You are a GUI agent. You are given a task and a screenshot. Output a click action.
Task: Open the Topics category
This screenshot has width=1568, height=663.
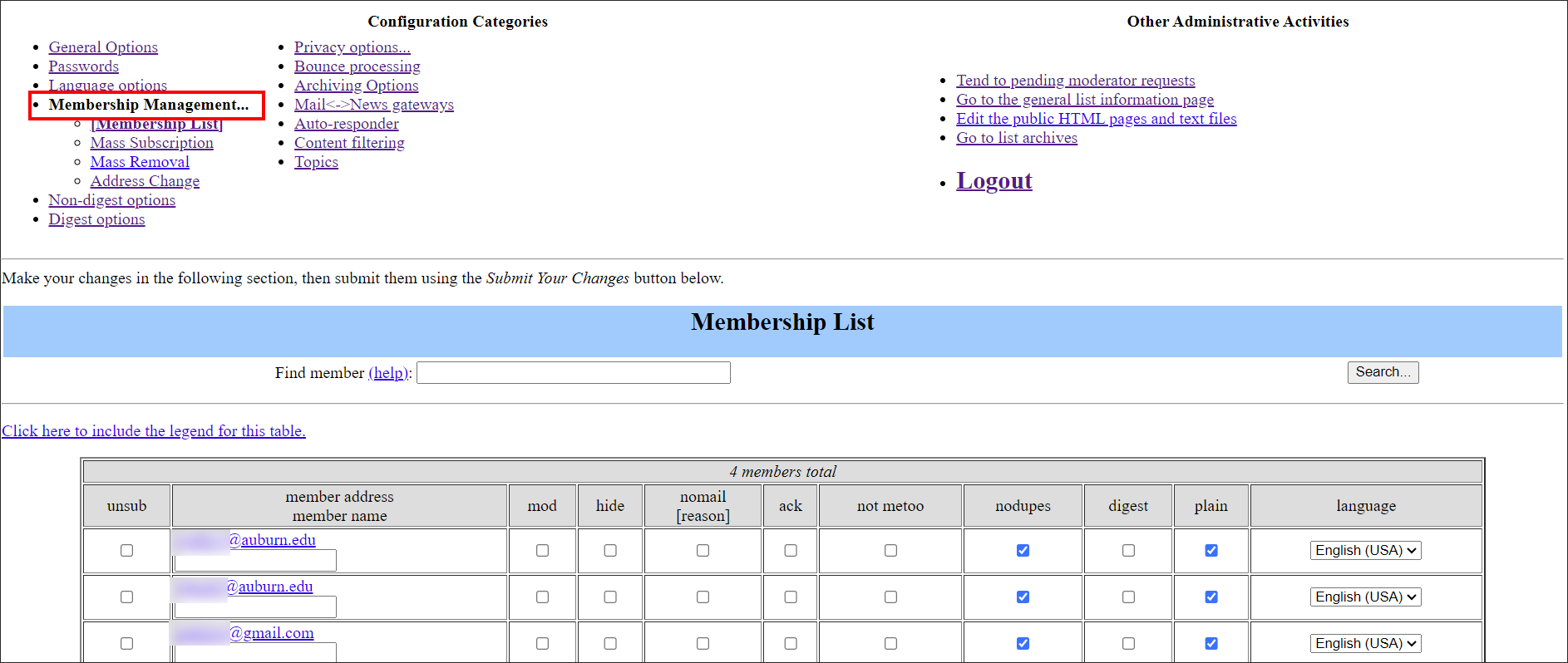point(316,162)
